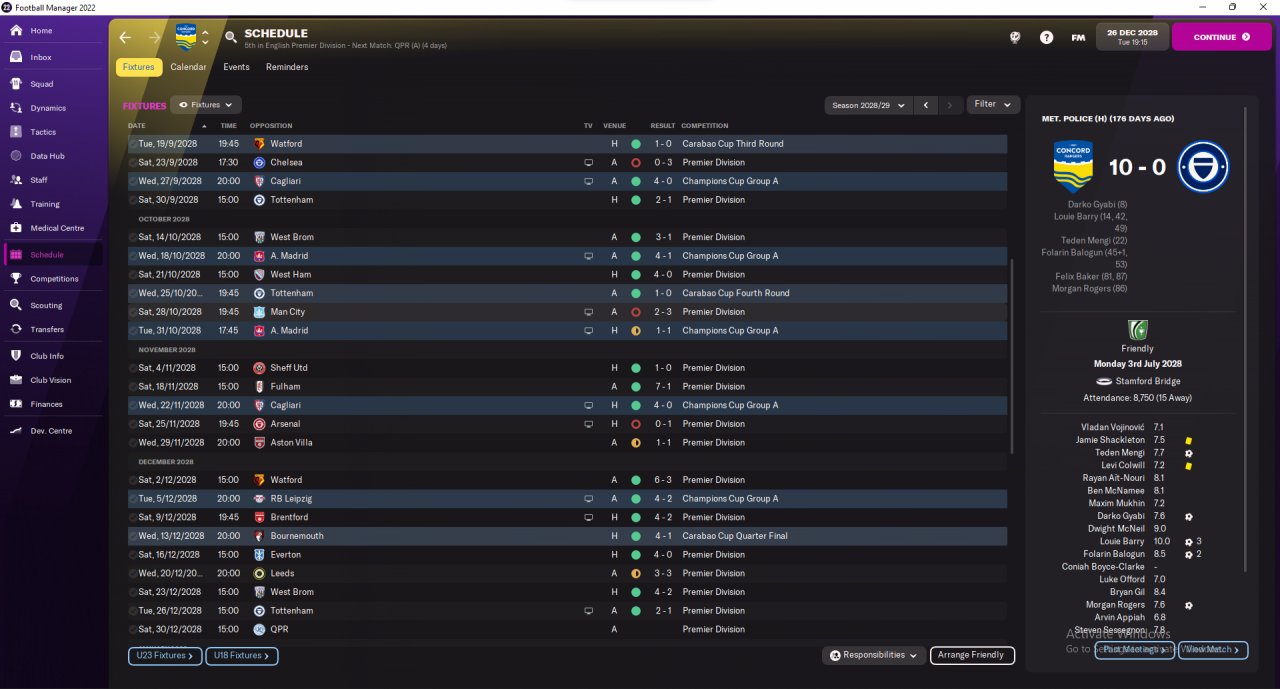Open the Inbox sidebar icon
1280x689 pixels.
[16, 57]
